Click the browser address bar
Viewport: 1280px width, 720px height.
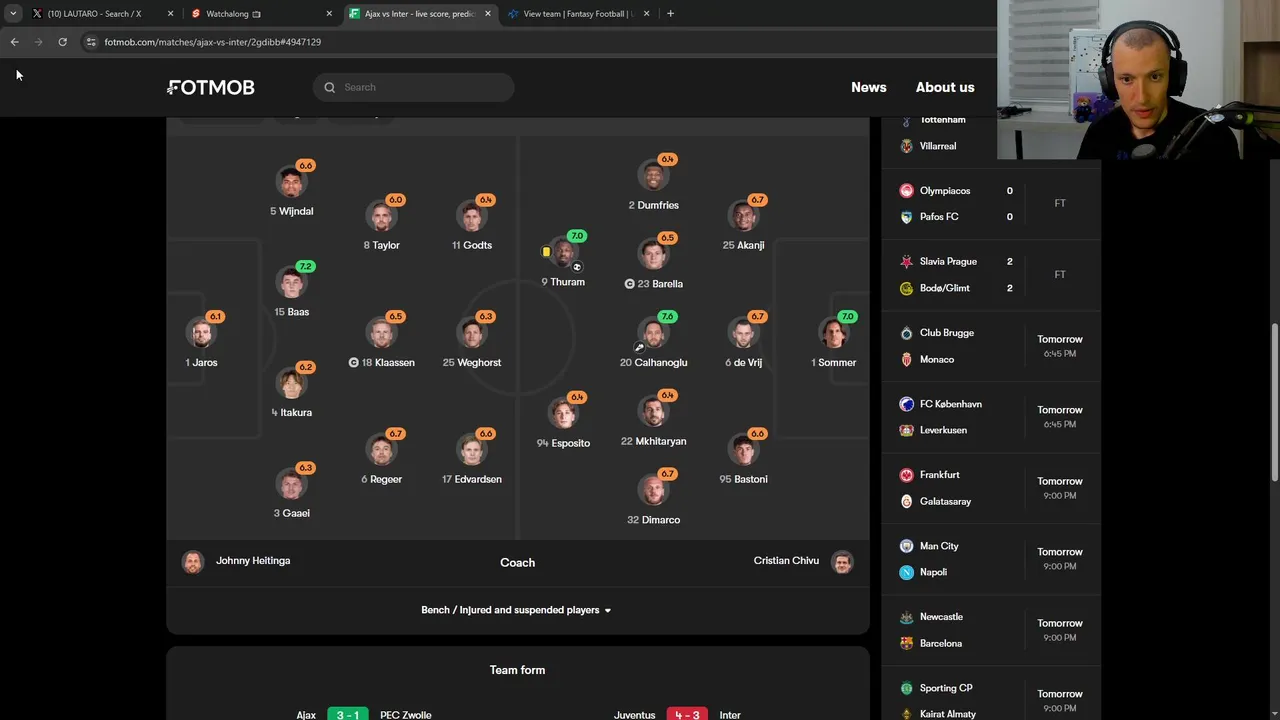click(x=540, y=42)
